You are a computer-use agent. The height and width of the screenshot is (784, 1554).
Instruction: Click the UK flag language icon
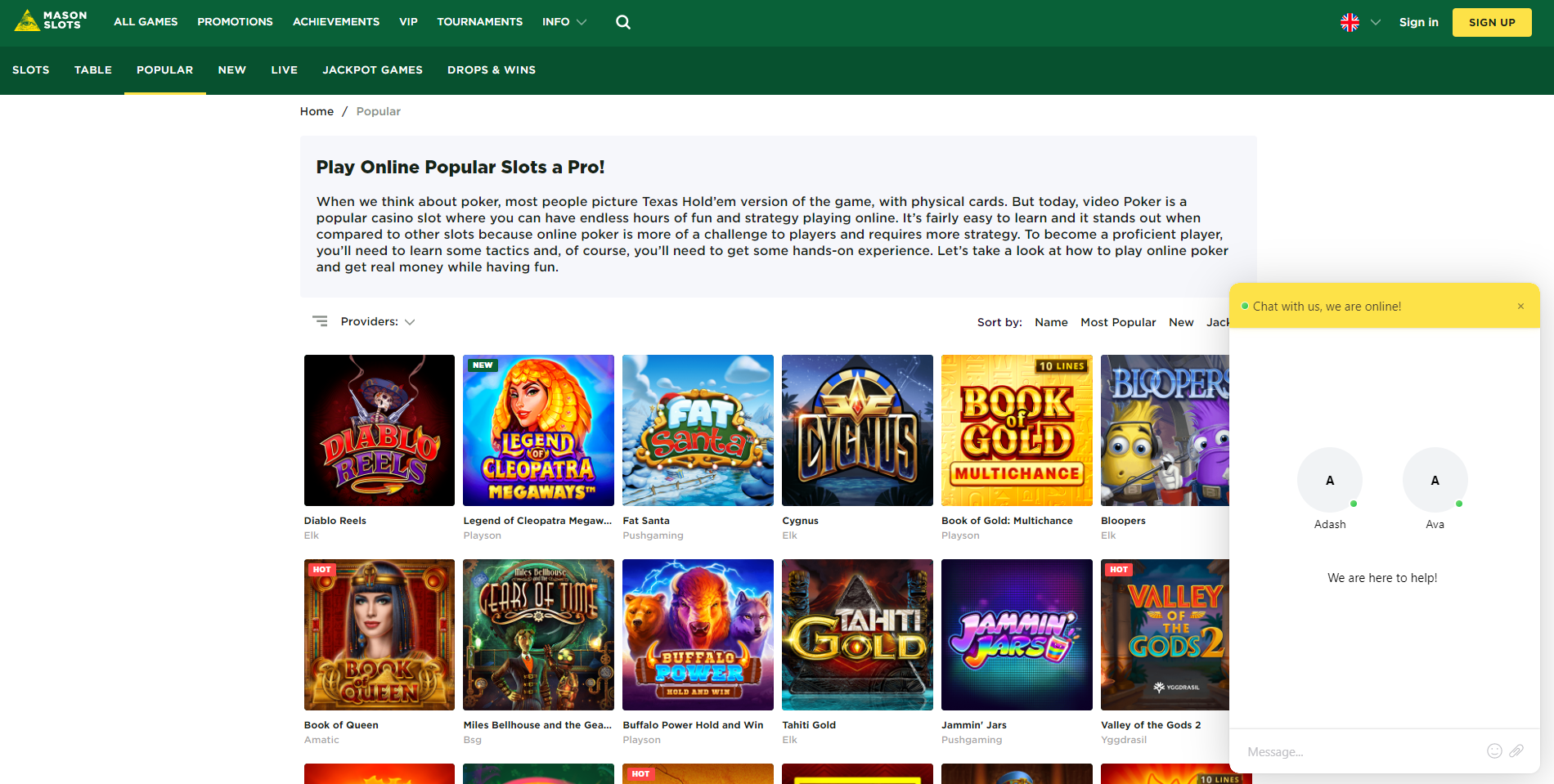tap(1350, 22)
